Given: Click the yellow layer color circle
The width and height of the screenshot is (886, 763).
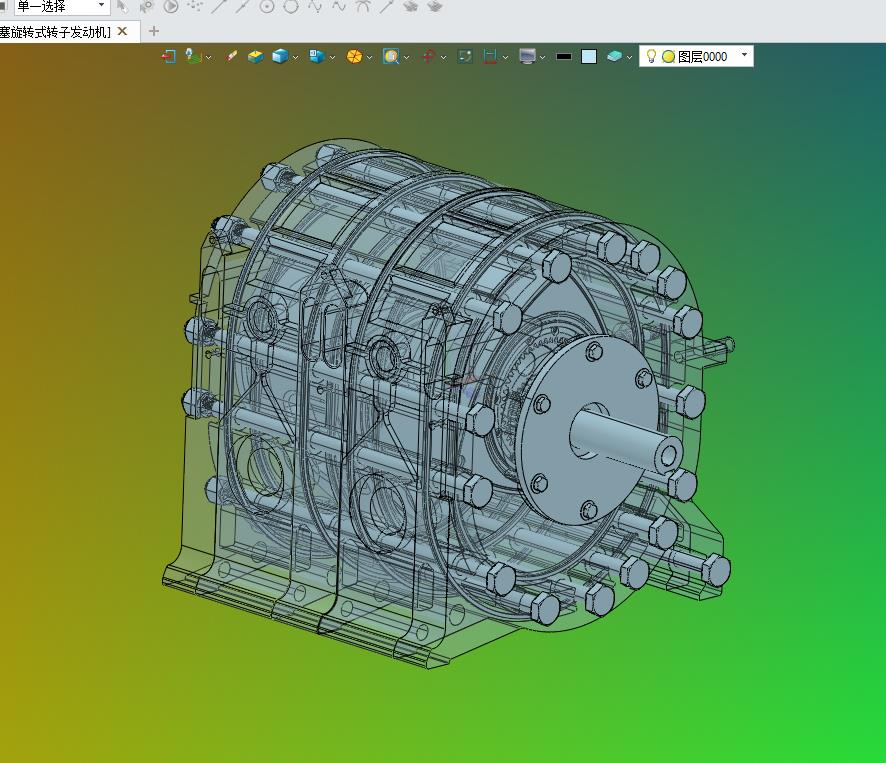Looking at the screenshot, I should click(x=668, y=57).
